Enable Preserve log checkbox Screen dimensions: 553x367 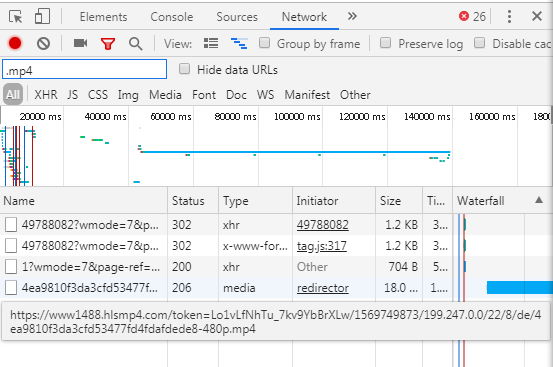(x=385, y=43)
